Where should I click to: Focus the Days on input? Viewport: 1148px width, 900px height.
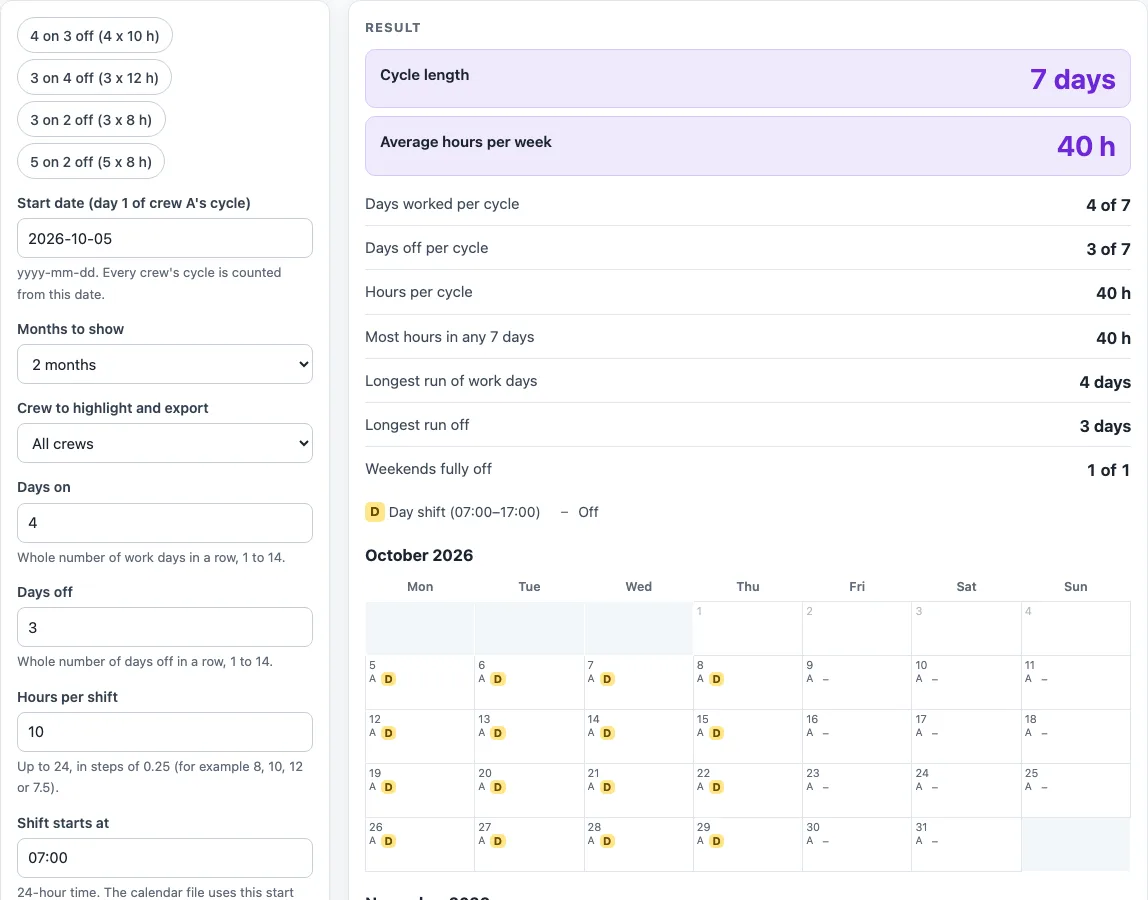165,523
